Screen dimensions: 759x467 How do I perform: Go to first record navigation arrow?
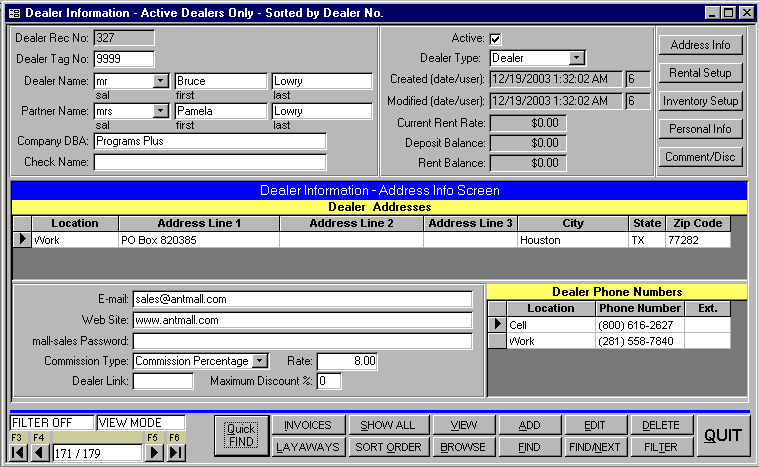point(19,453)
